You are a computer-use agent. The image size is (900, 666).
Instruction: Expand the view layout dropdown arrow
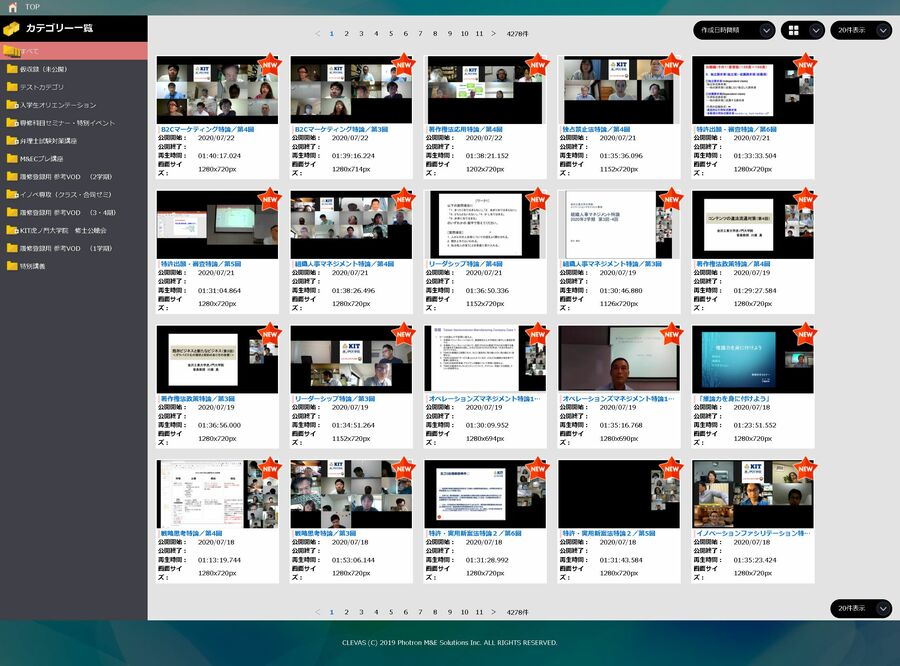(815, 30)
